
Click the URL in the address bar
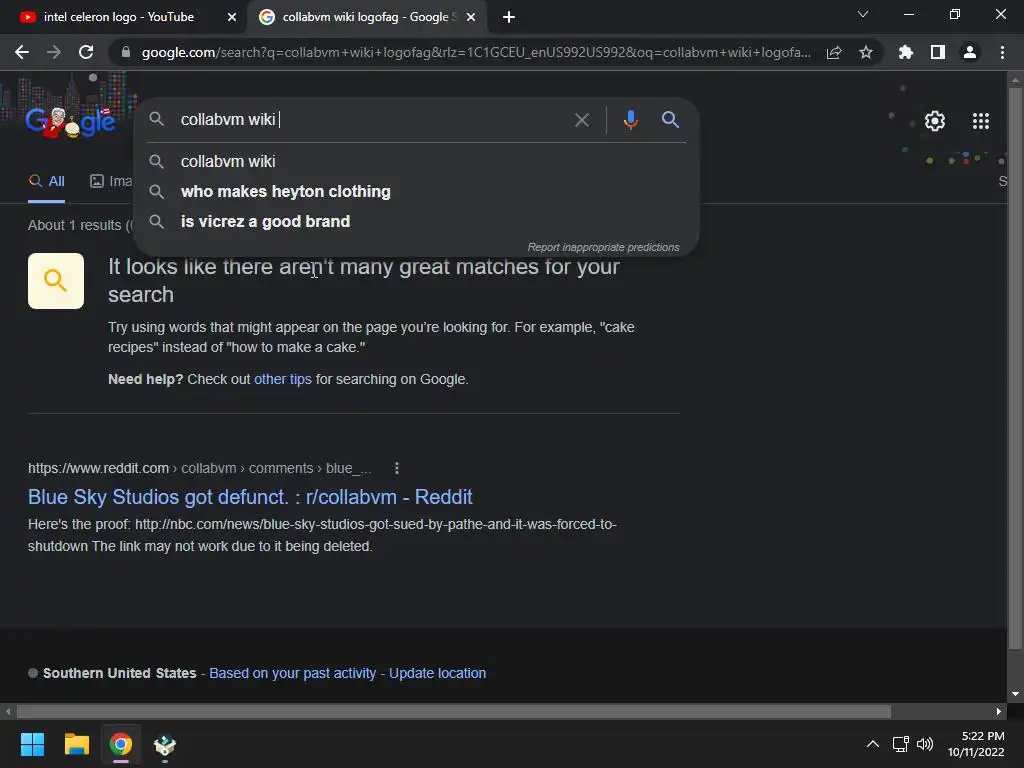476,52
